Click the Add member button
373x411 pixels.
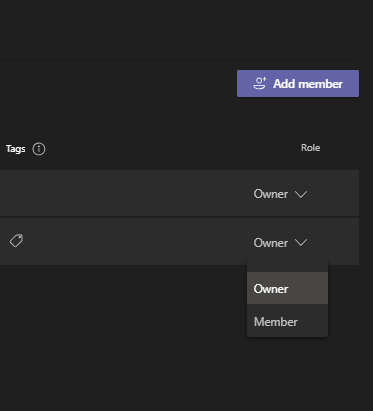298,83
